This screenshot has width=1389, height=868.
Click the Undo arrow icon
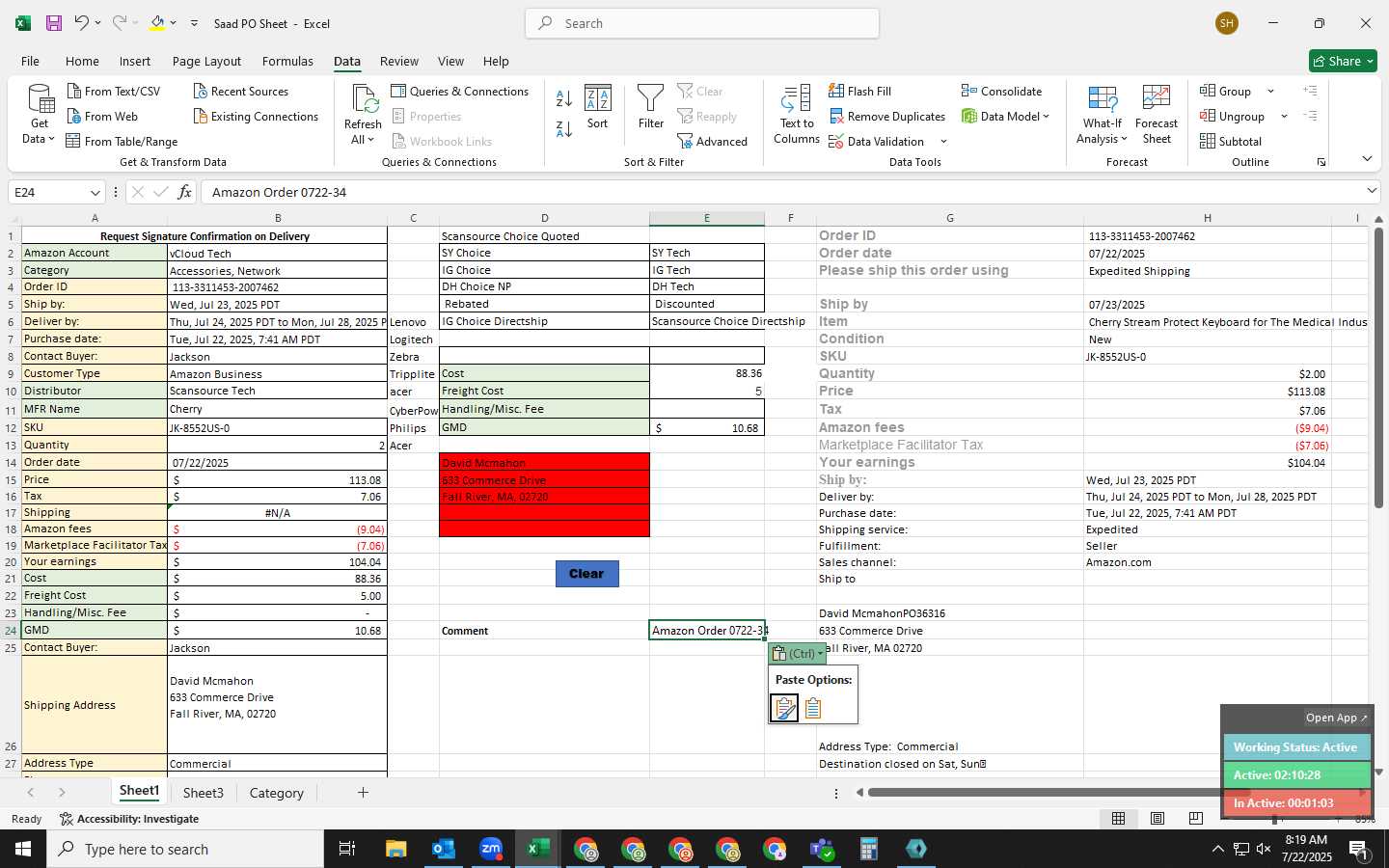pos(82,23)
